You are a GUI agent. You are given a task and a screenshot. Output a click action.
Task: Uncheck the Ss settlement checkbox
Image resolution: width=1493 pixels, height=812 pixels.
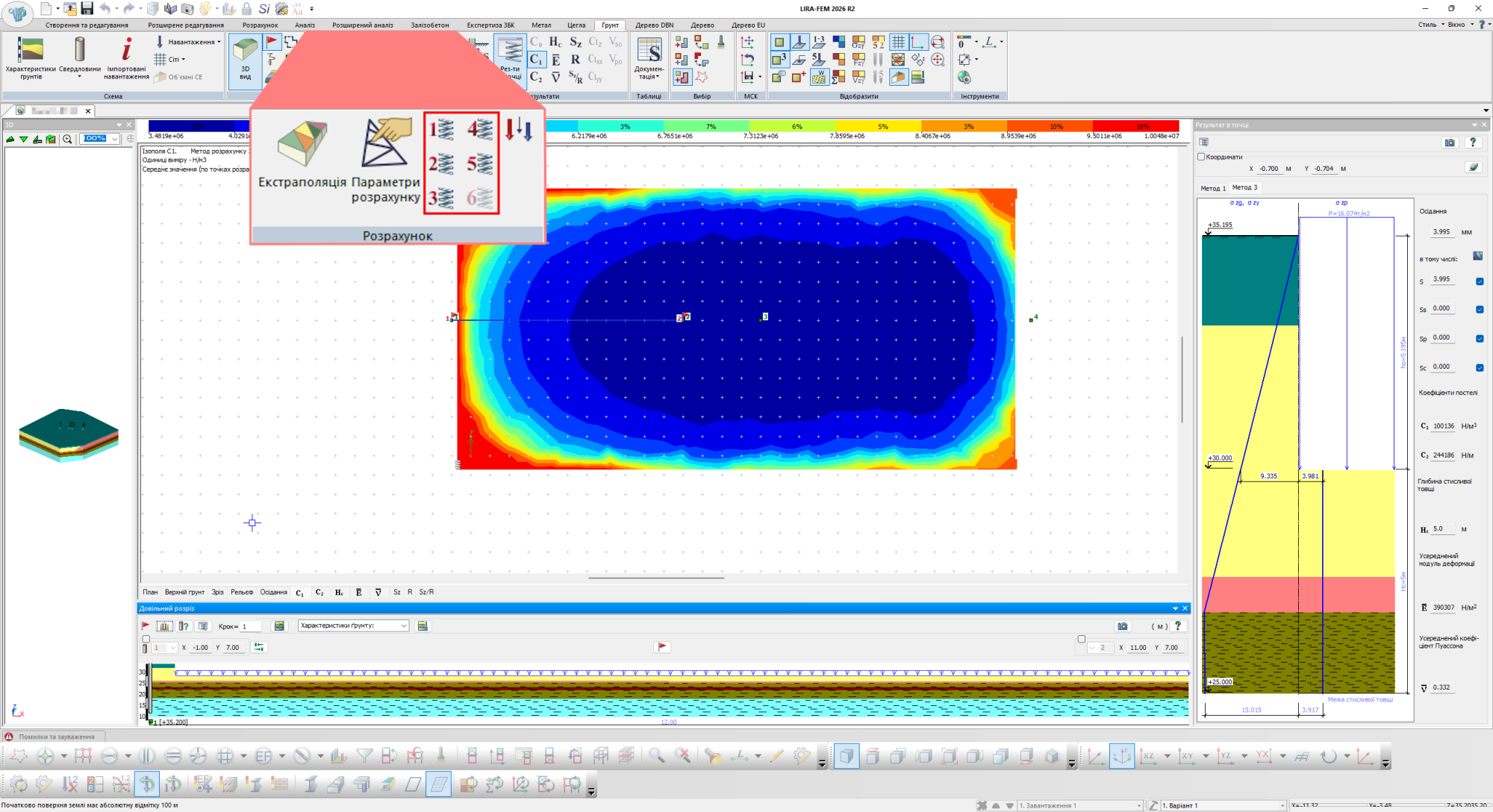[x=1480, y=309]
